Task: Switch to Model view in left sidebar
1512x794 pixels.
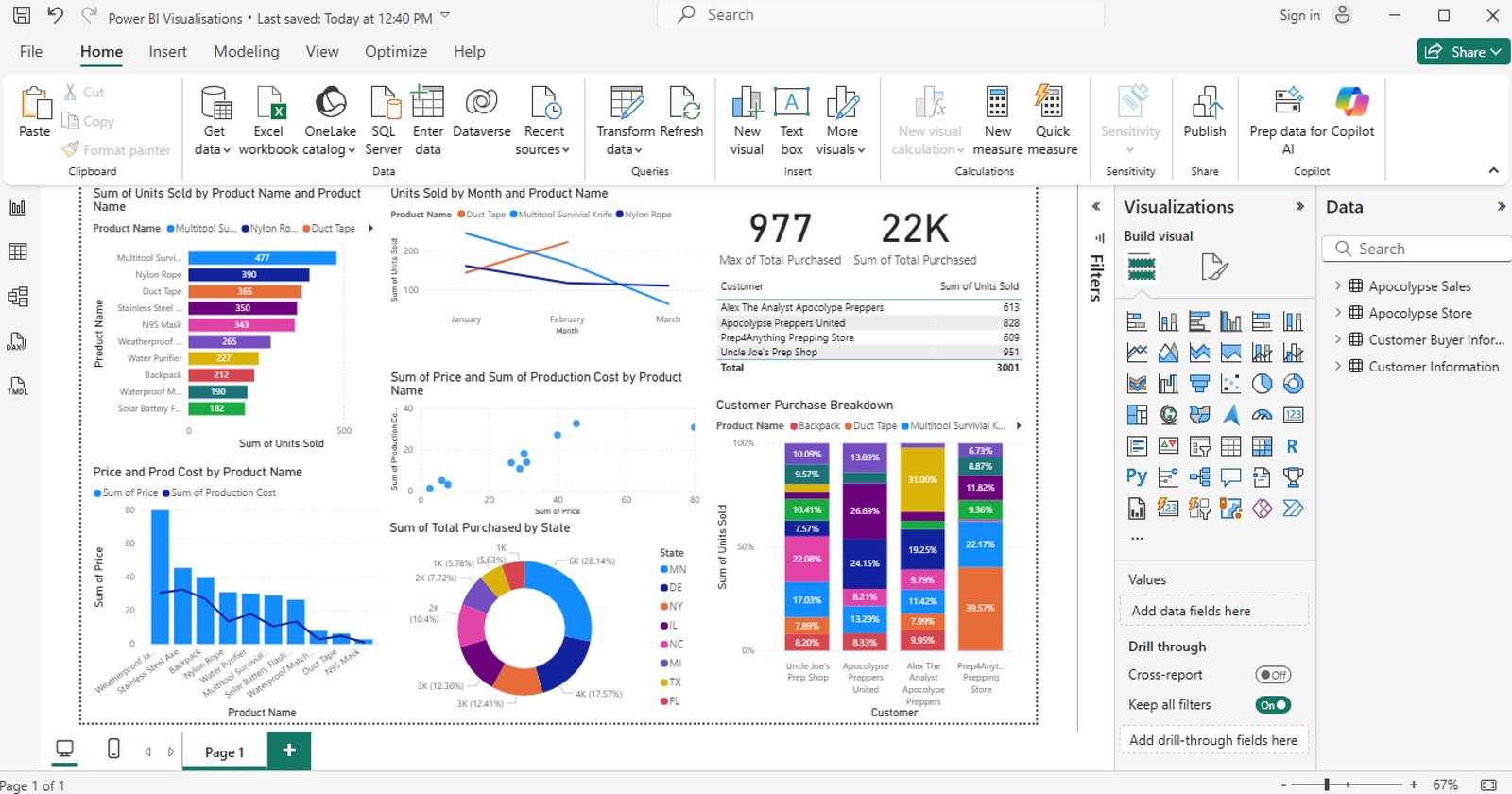Action: pyautogui.click(x=18, y=297)
